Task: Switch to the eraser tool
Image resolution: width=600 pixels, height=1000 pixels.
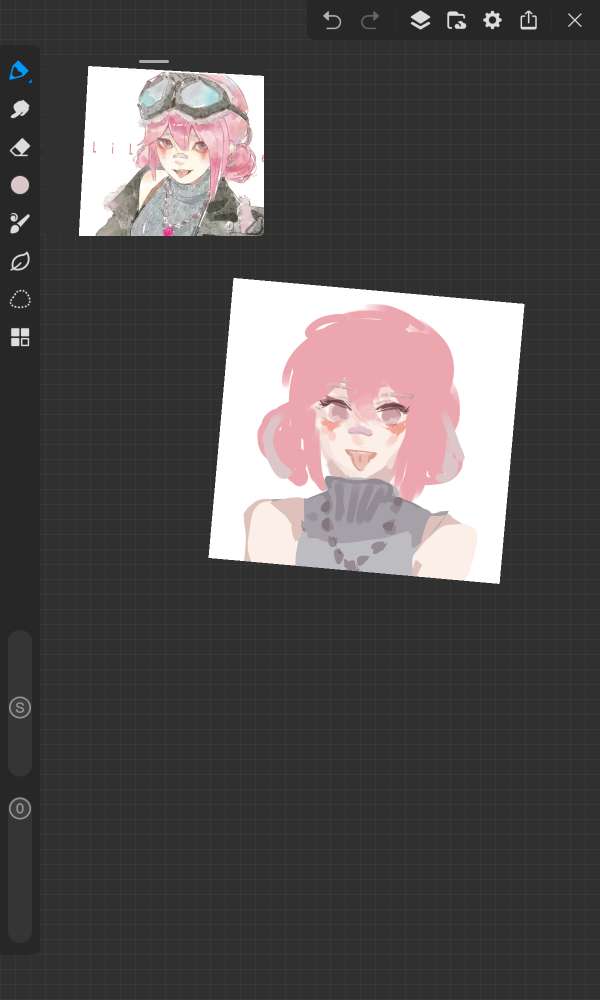Action: tap(20, 148)
